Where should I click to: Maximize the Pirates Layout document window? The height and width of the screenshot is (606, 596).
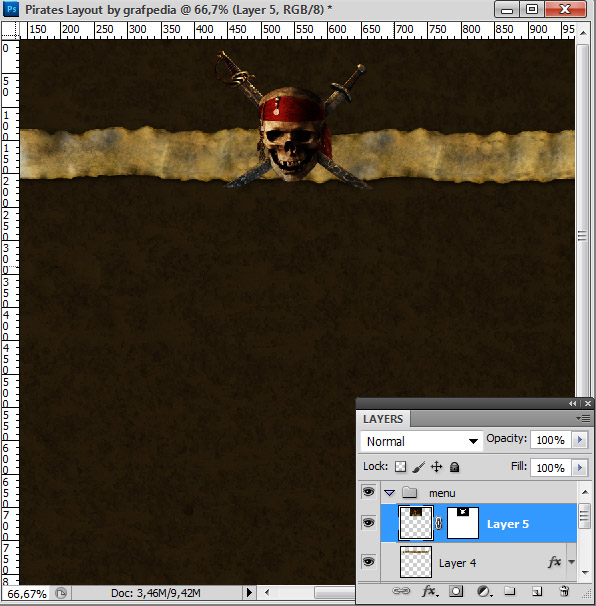532,10
